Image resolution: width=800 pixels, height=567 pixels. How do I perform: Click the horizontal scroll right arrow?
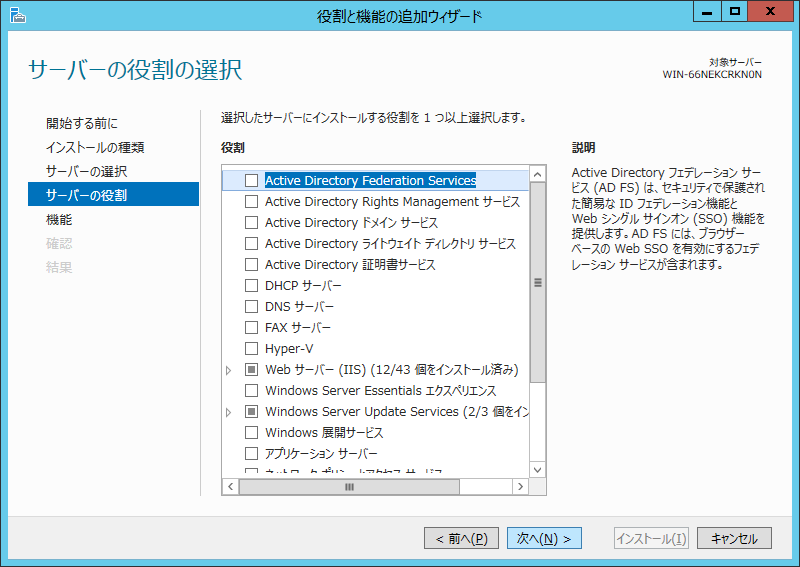pos(520,487)
